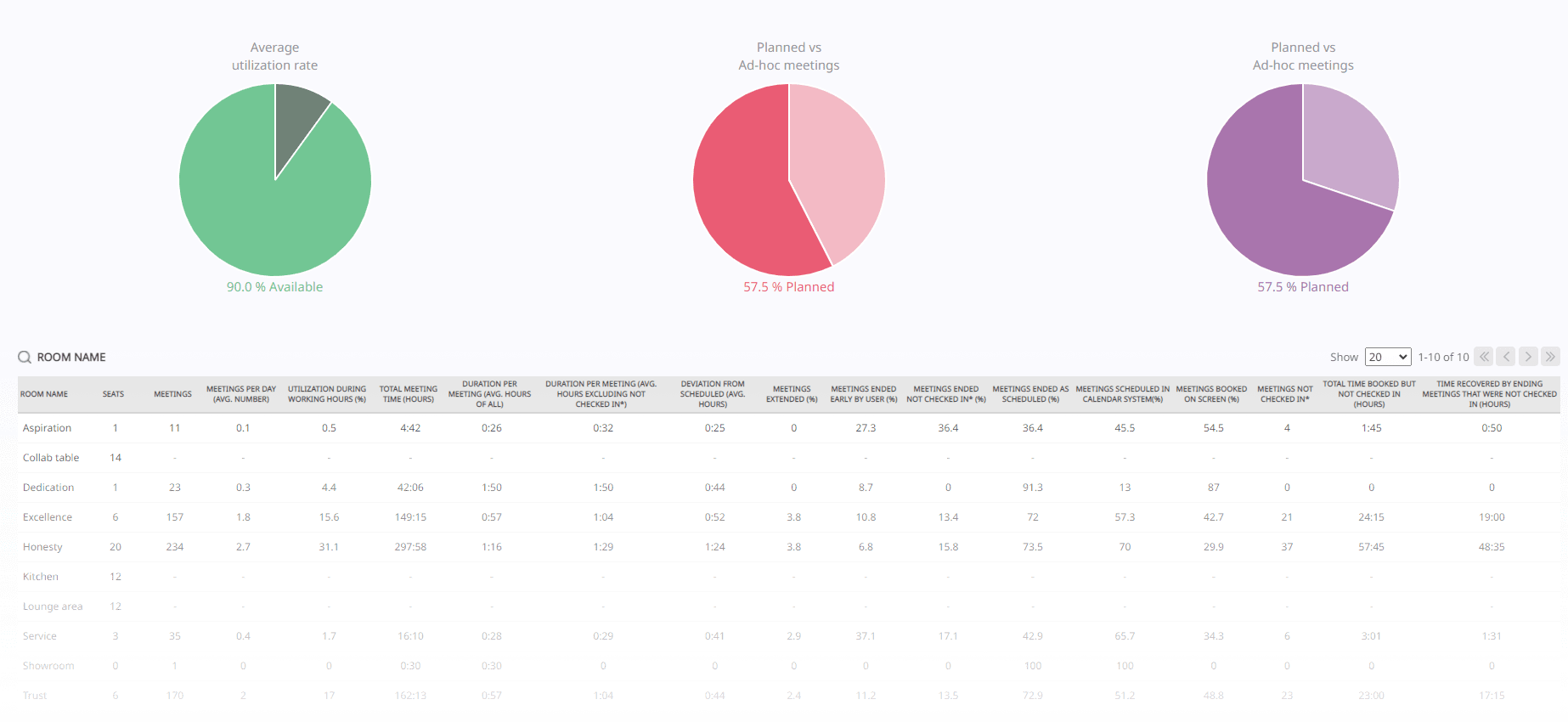Screen dimensions: 1568x722
Task: Jump to first page with double-left arrow
Action: pos(1483,357)
